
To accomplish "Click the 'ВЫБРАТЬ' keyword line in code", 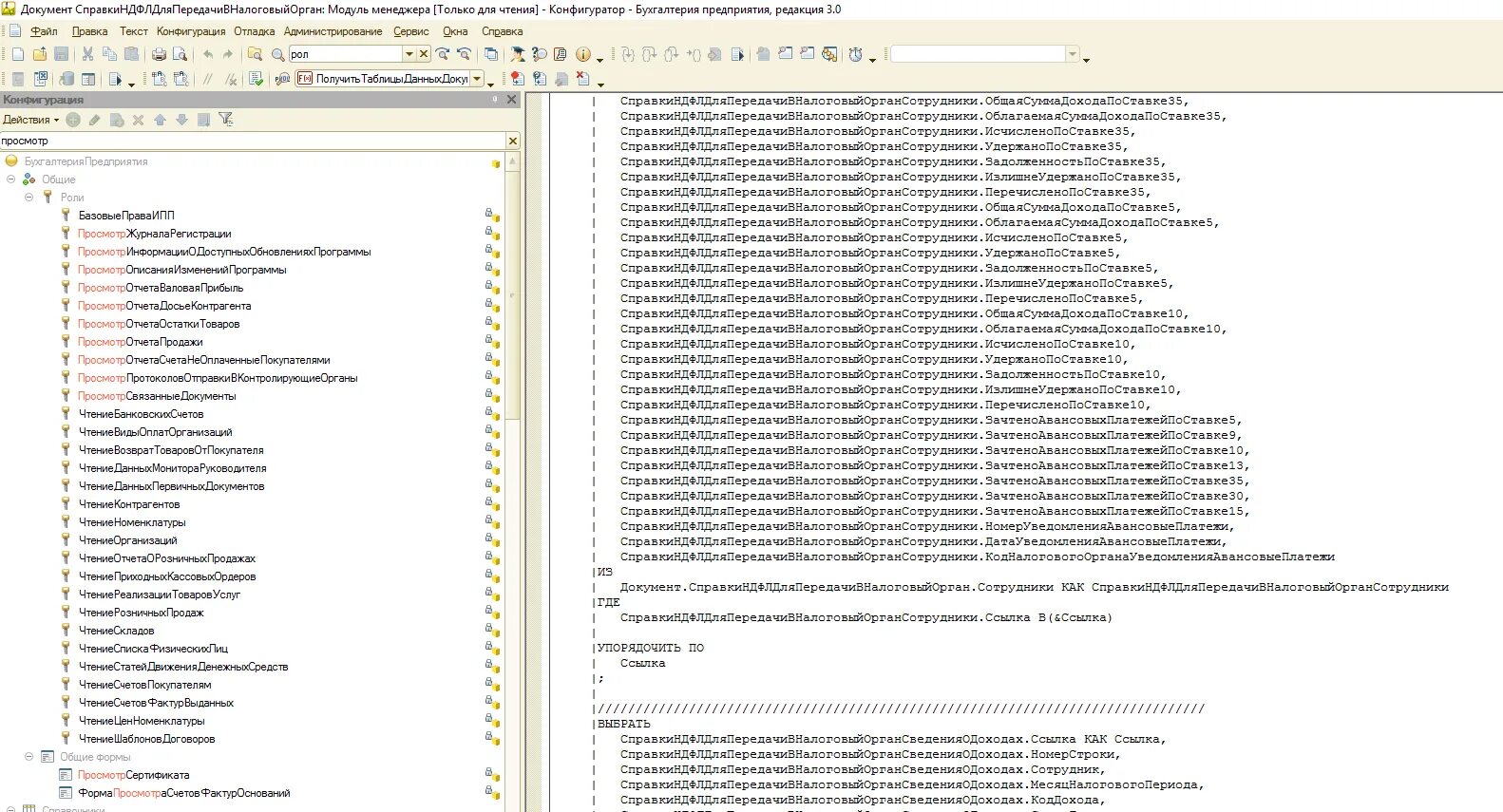I will point(624,724).
